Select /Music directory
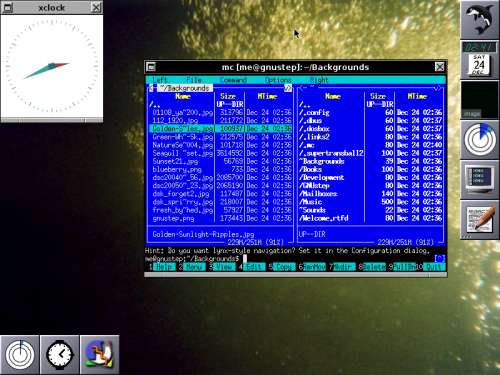Viewport: 500px width, 375px height. 370,202
